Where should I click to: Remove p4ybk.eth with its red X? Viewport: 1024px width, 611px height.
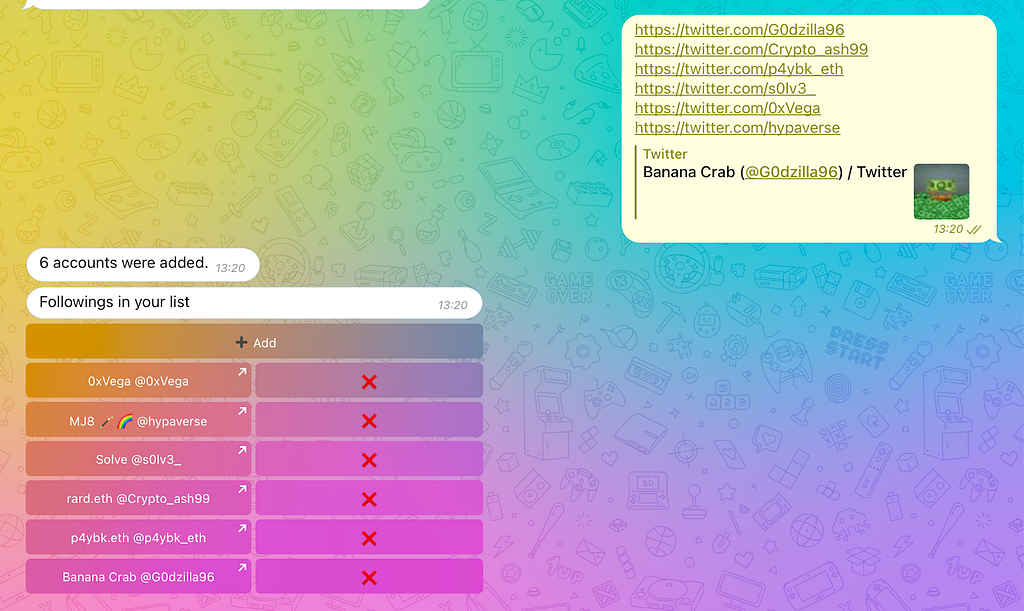(x=369, y=539)
